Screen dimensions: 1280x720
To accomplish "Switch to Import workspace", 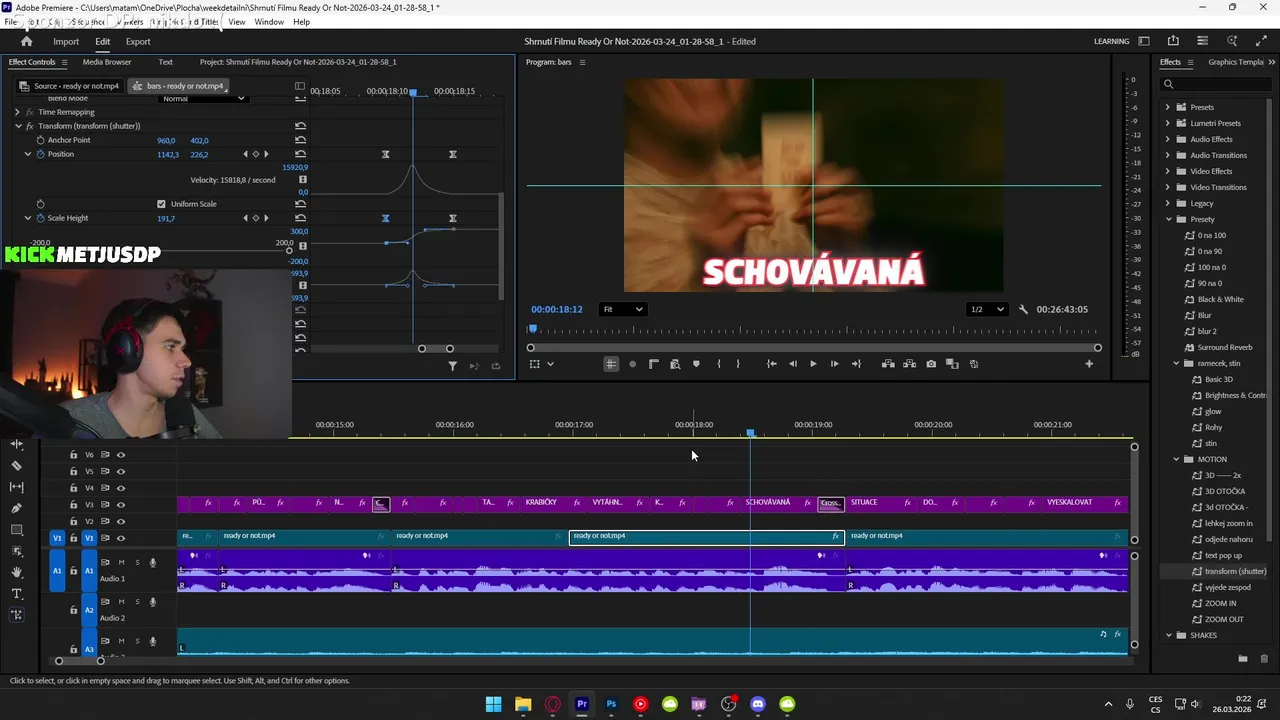I will pyautogui.click(x=66, y=41).
